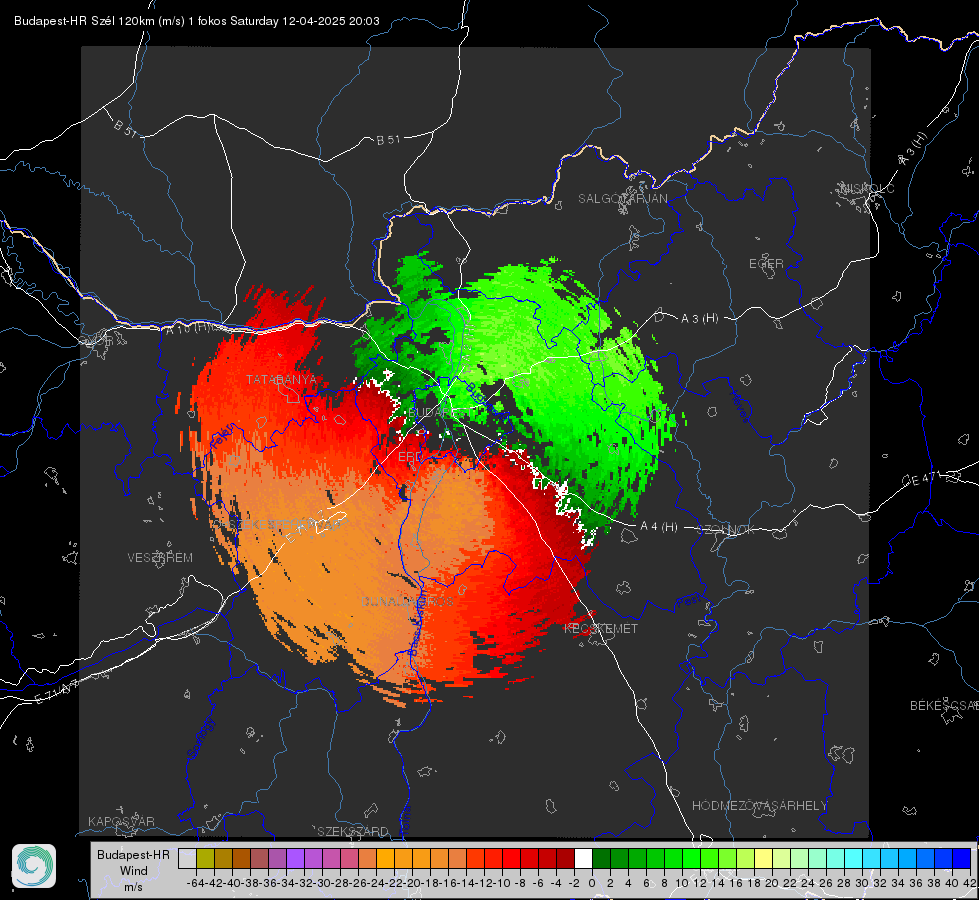Click the pale yellow swatch above 18-20

coord(763,859)
